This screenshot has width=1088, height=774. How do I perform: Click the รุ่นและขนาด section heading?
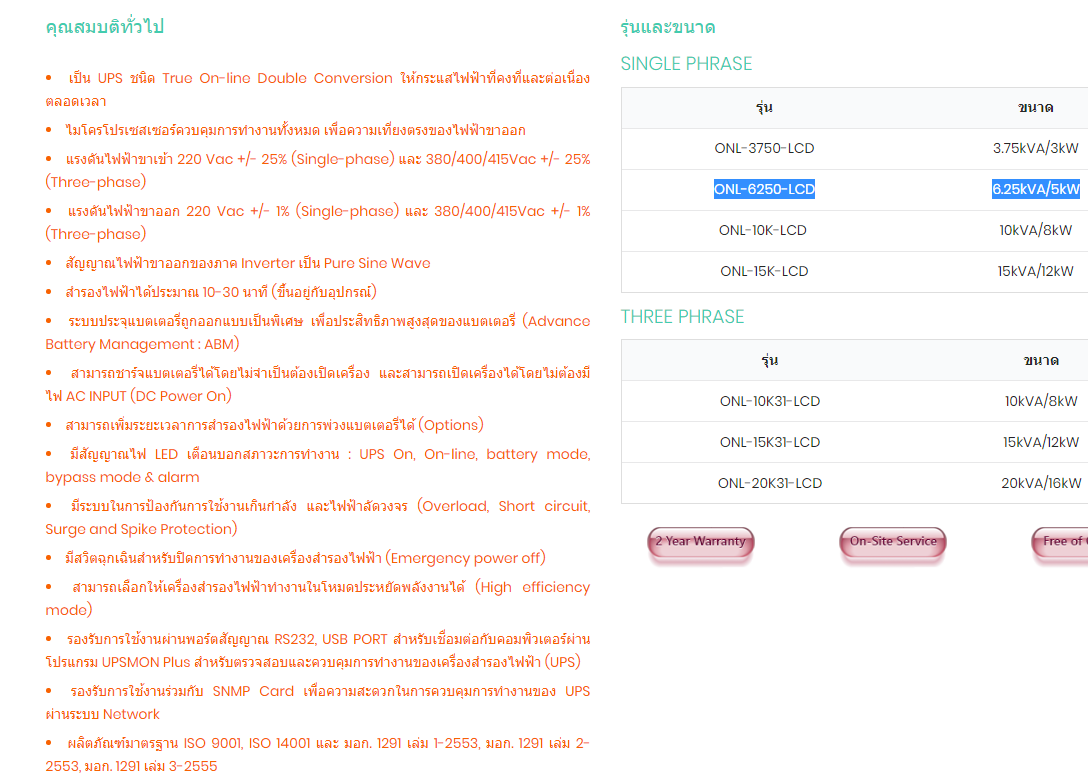point(668,27)
